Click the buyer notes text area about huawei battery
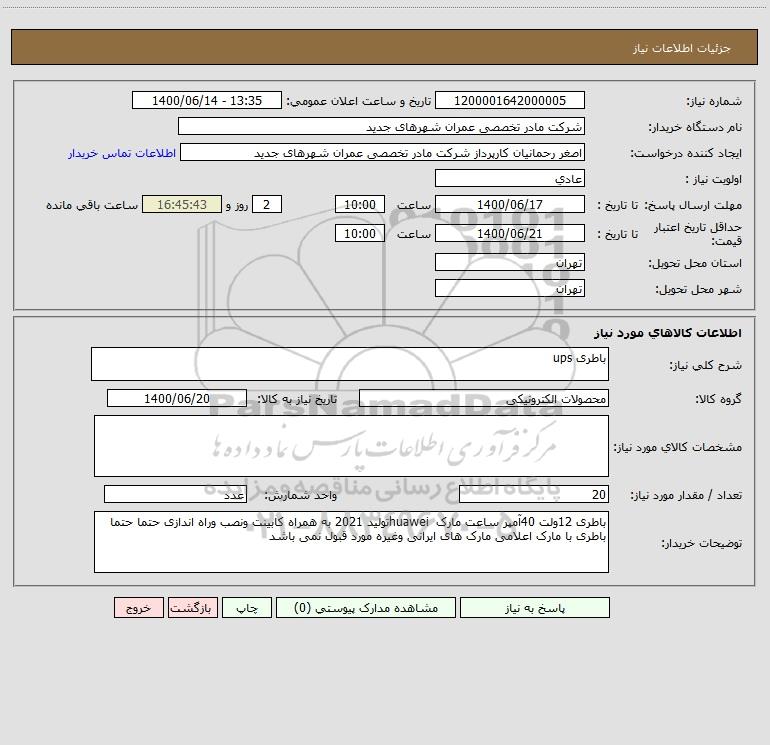Viewport: 770px width, 745px height. [351, 542]
